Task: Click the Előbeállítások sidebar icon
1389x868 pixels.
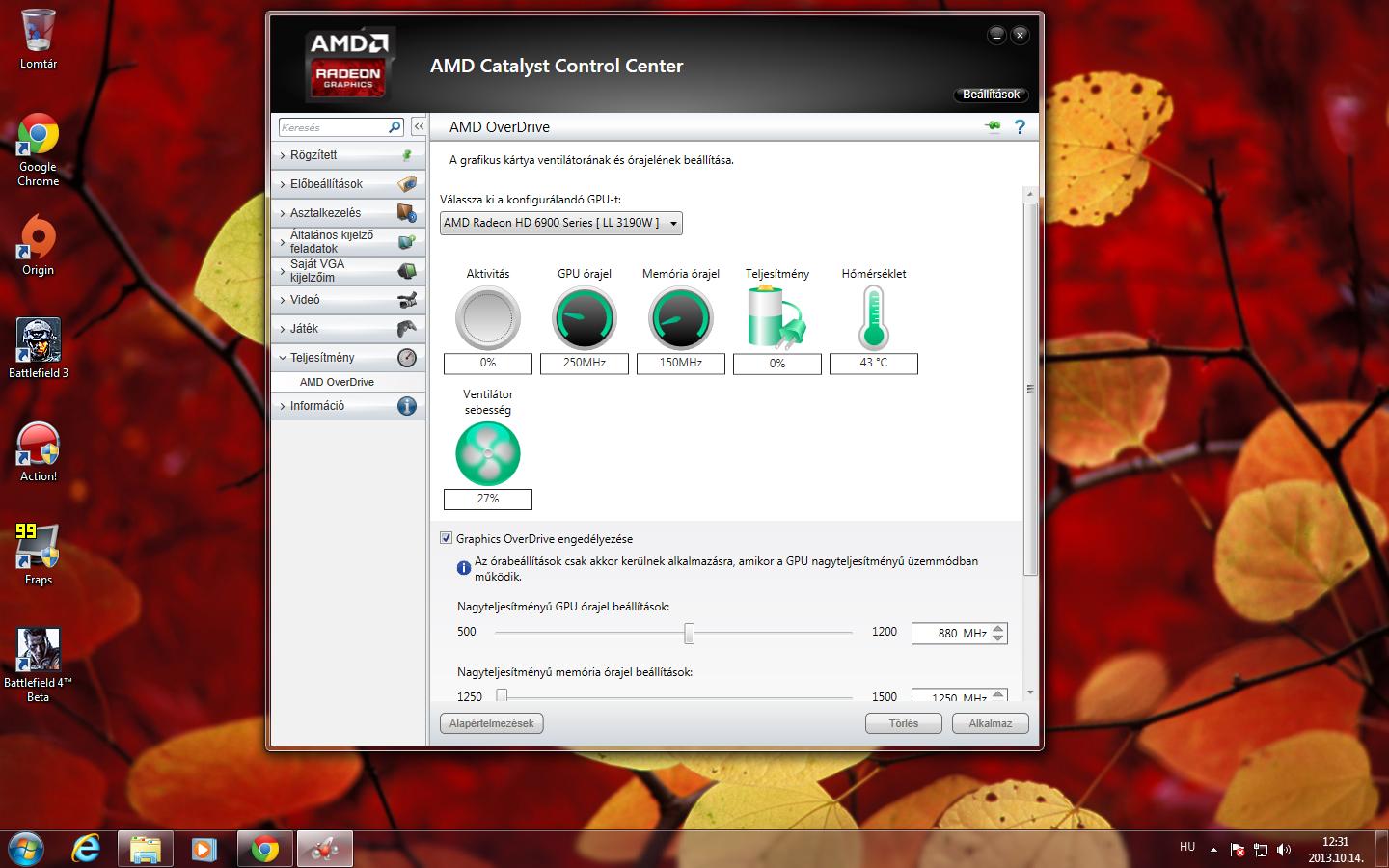Action: [x=407, y=184]
